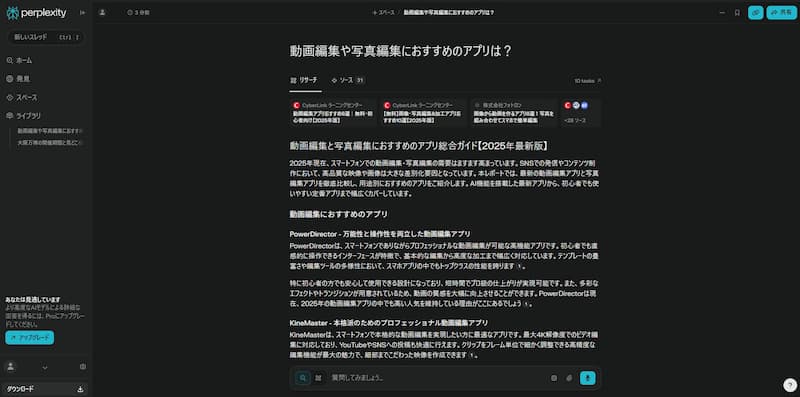Collapse the sidebar with the arrow icon
This screenshot has height=397, width=800.
click(83, 13)
